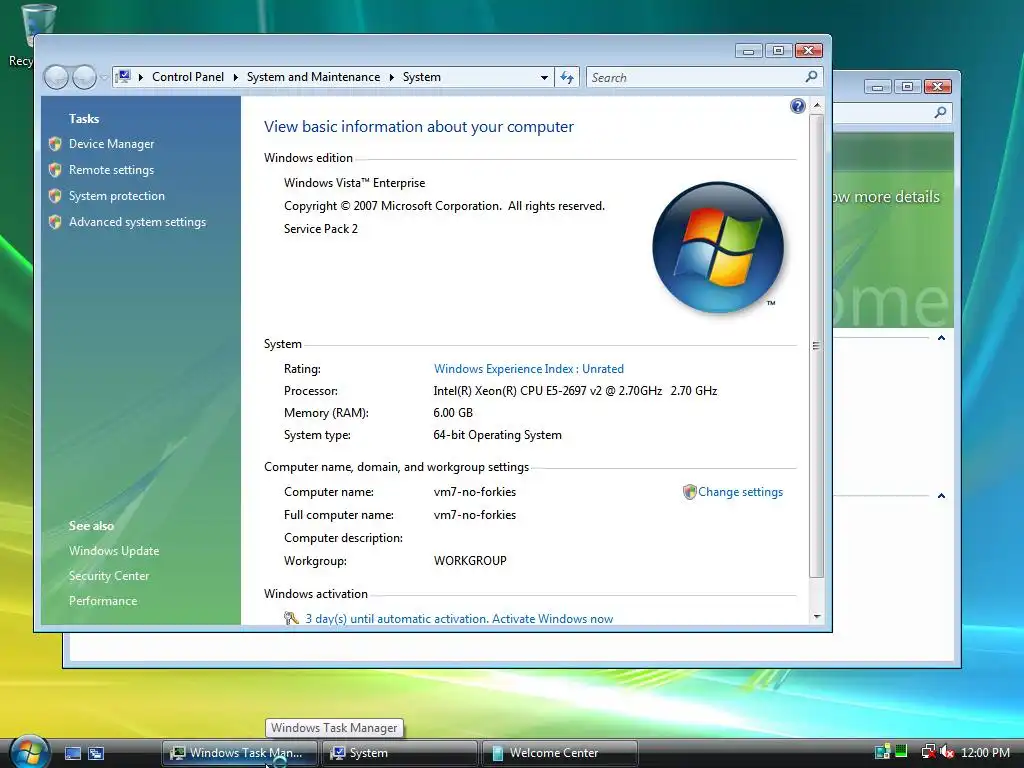Open Windows Update under See also
The width and height of the screenshot is (1024, 768).
114,551
